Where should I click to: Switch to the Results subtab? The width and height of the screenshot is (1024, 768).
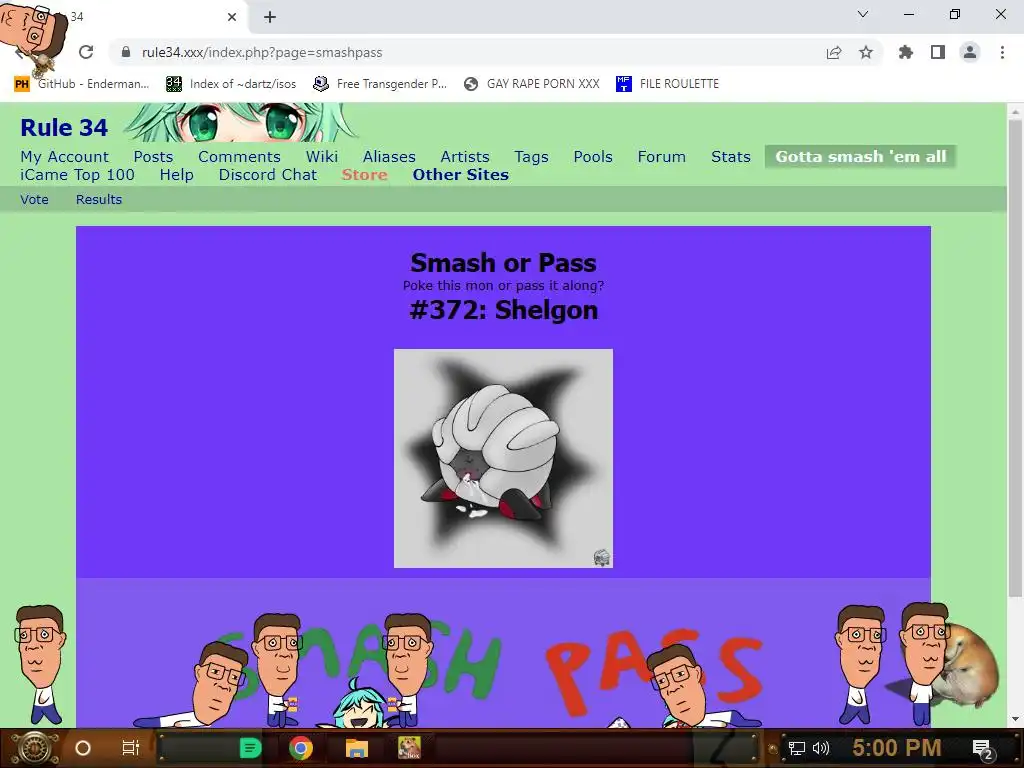point(99,200)
